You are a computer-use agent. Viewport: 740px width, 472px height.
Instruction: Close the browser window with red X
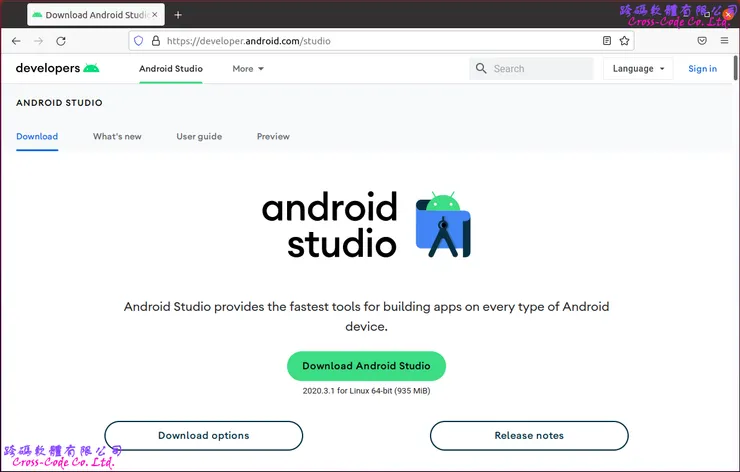click(x=729, y=15)
